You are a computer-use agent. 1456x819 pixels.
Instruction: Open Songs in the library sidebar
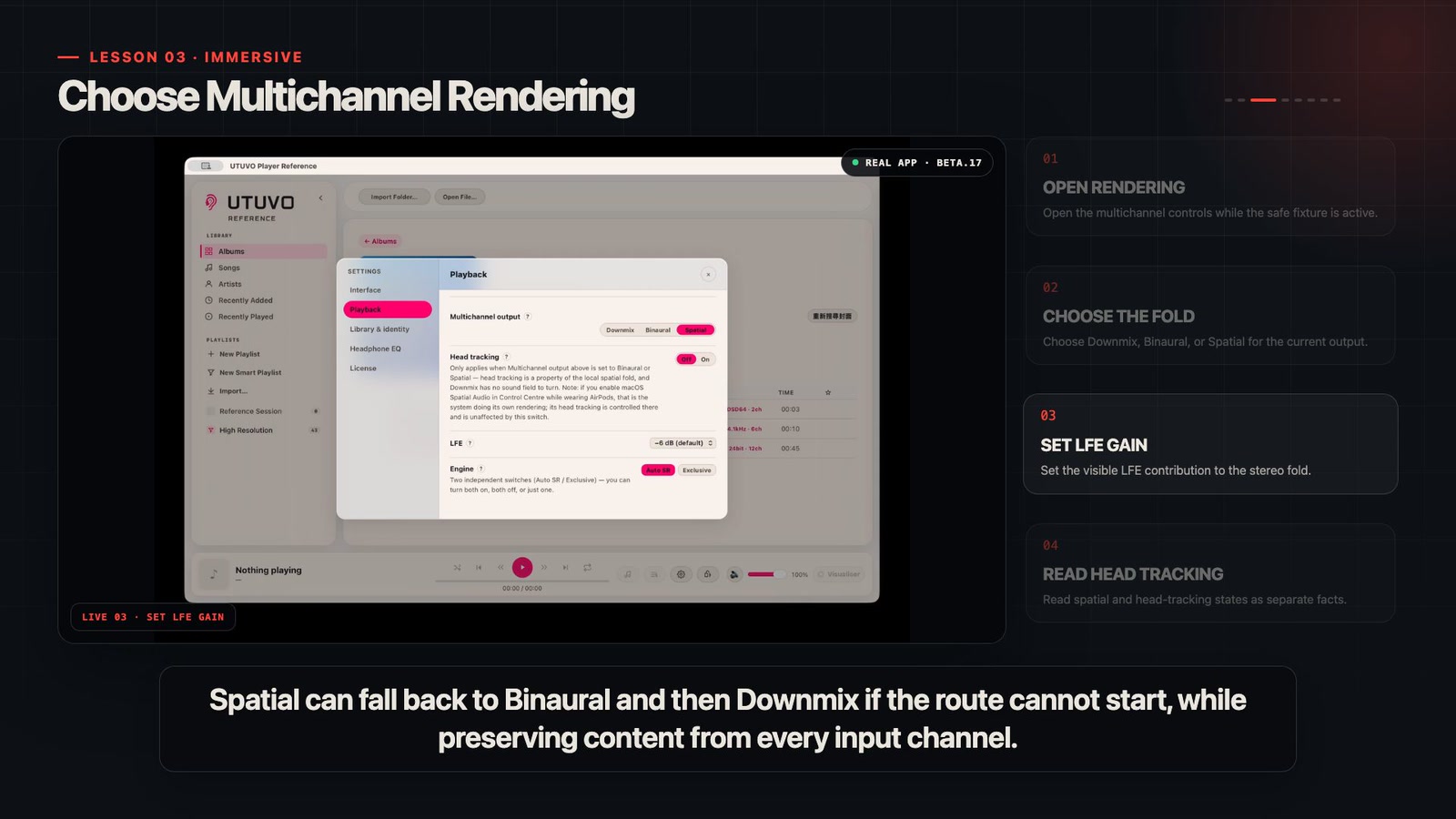click(264, 268)
